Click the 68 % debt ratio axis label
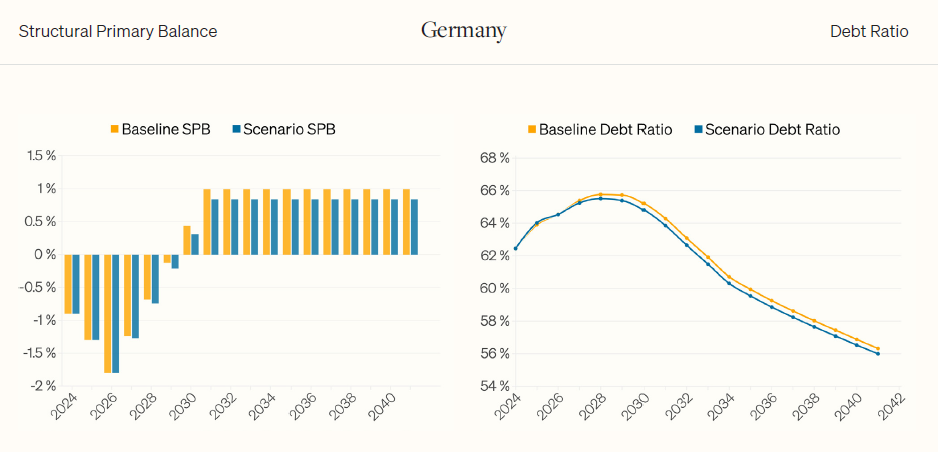 tap(495, 158)
